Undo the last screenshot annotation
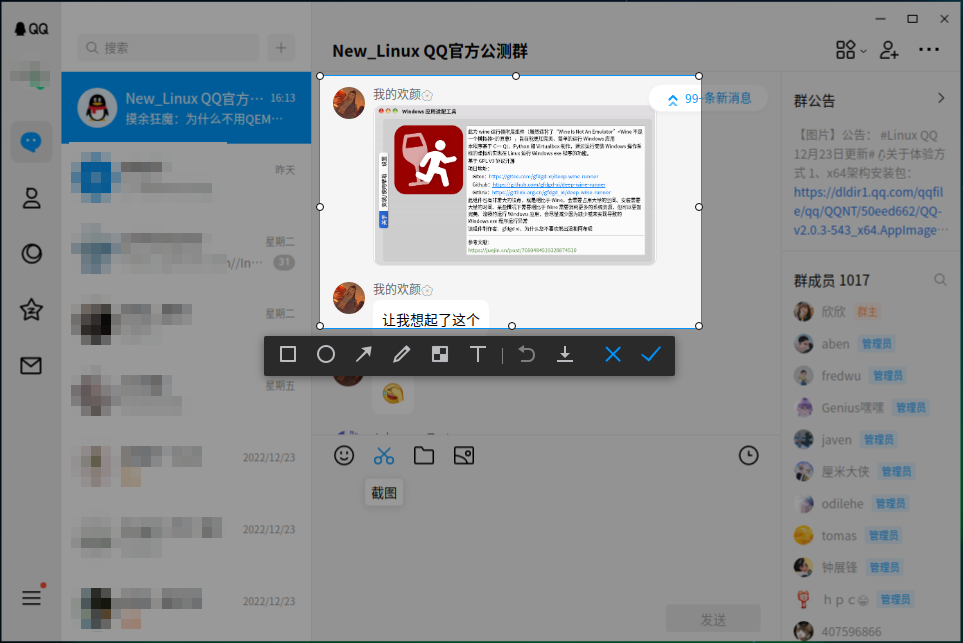 point(527,354)
